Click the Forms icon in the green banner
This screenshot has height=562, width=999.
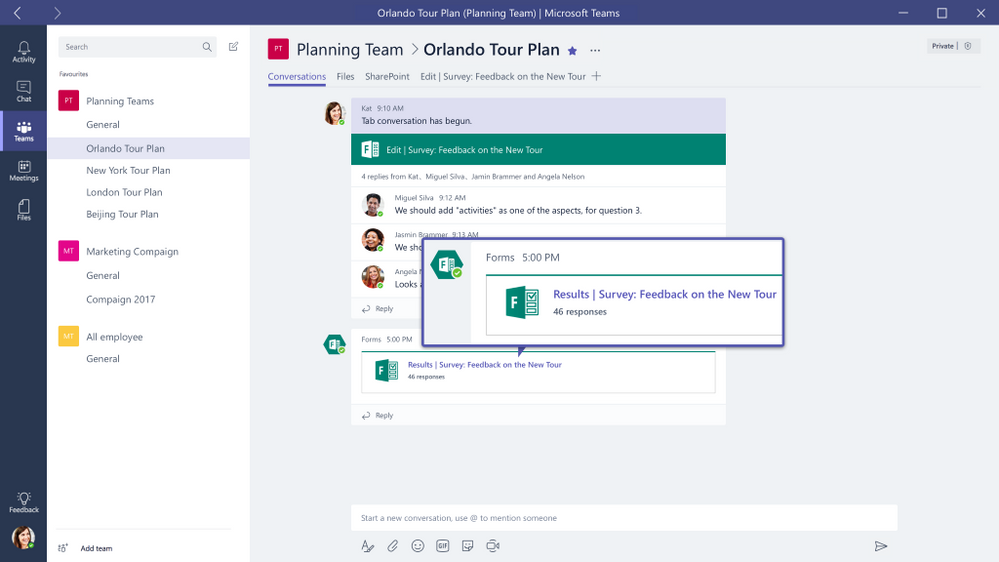pyautogui.click(x=370, y=150)
